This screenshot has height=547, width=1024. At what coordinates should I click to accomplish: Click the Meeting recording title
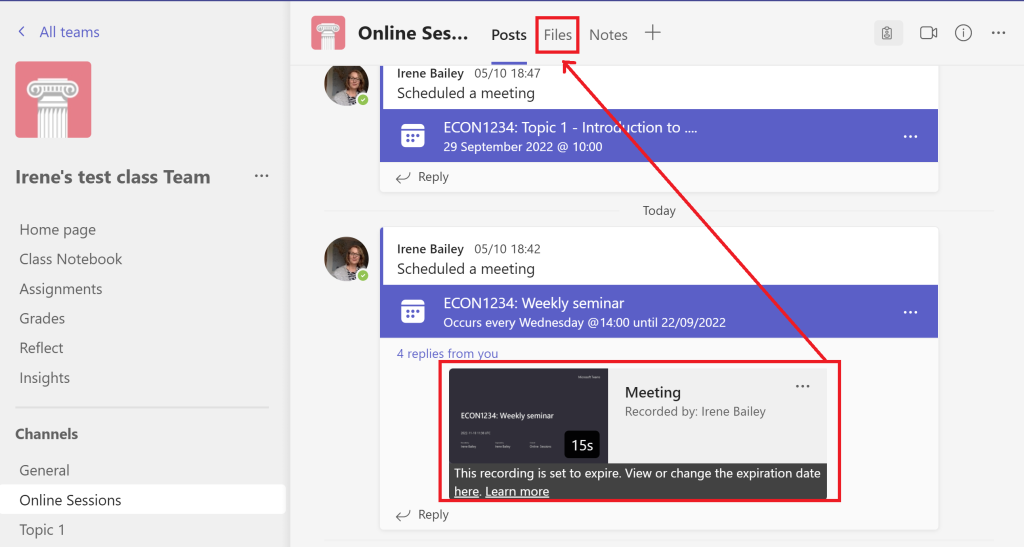652,392
